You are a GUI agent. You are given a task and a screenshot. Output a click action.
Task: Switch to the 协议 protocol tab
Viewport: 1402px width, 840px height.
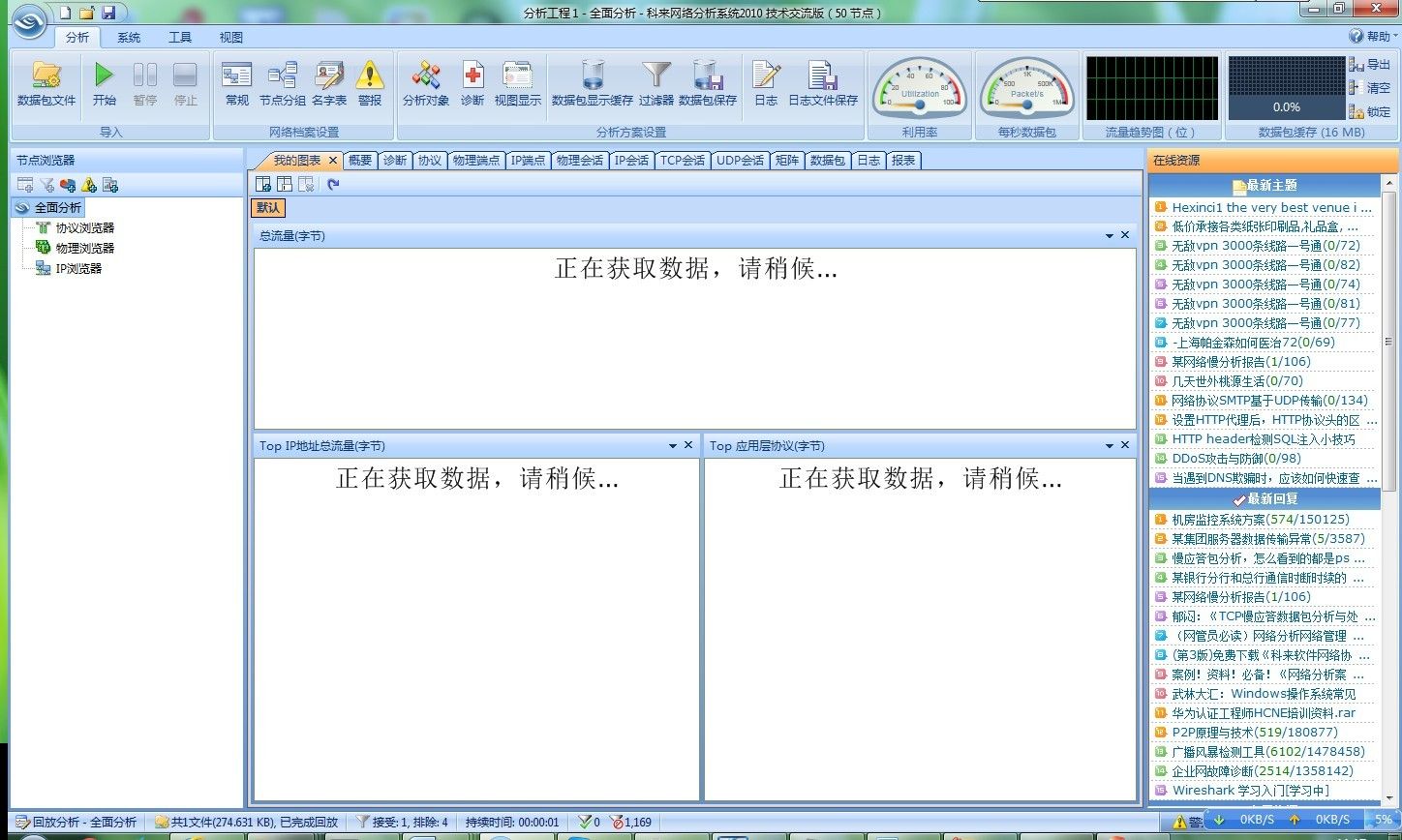coord(430,161)
